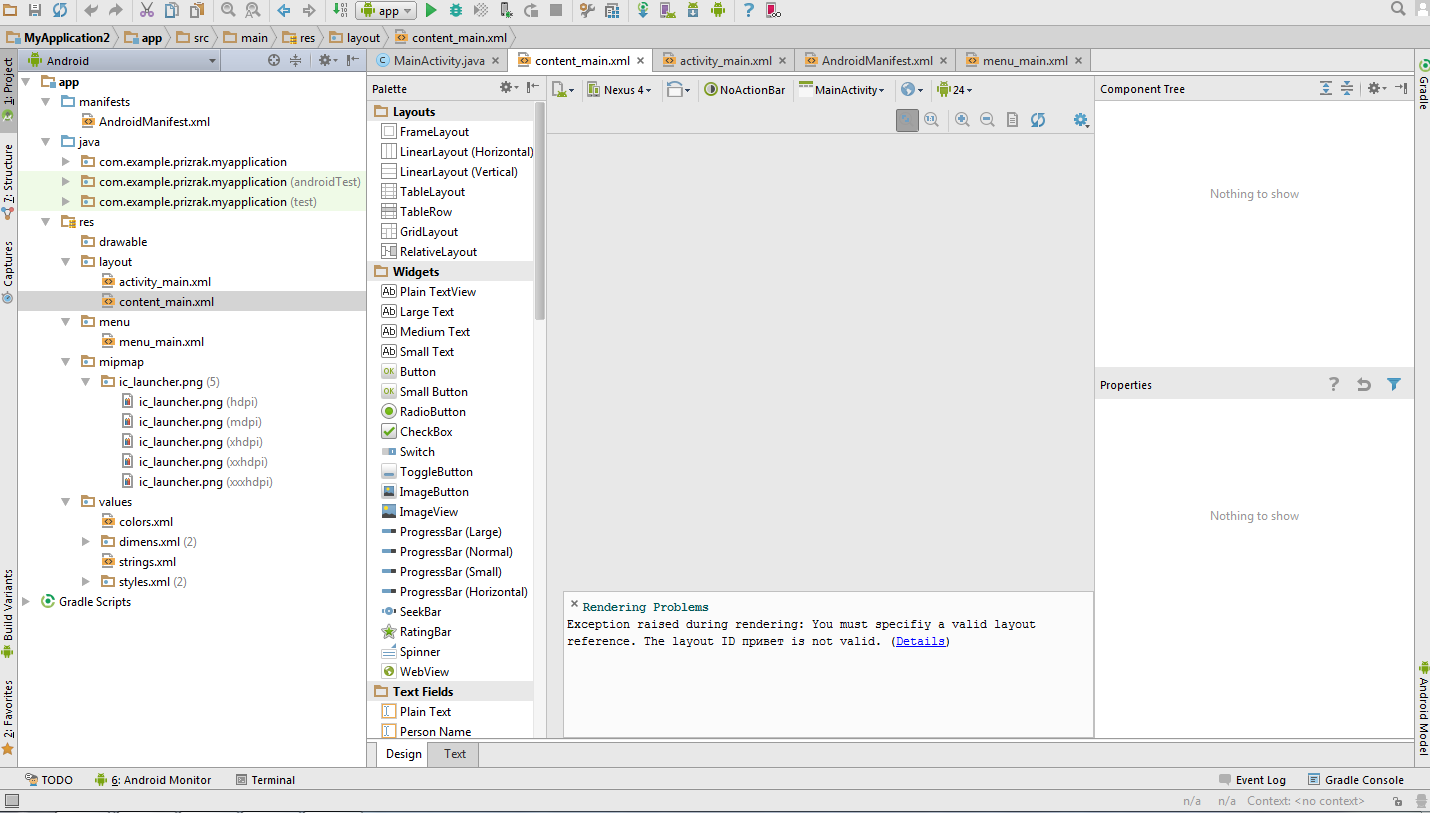
Task: Click the Zoom In icon in designer
Action: [x=962, y=119]
